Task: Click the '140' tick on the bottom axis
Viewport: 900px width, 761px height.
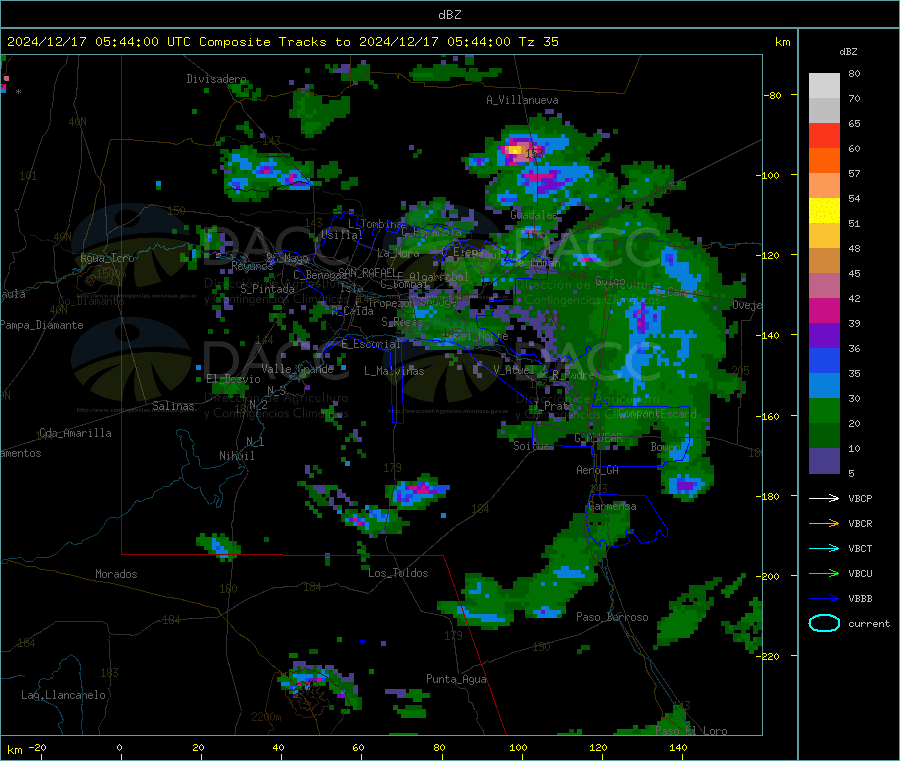Action: (x=678, y=748)
